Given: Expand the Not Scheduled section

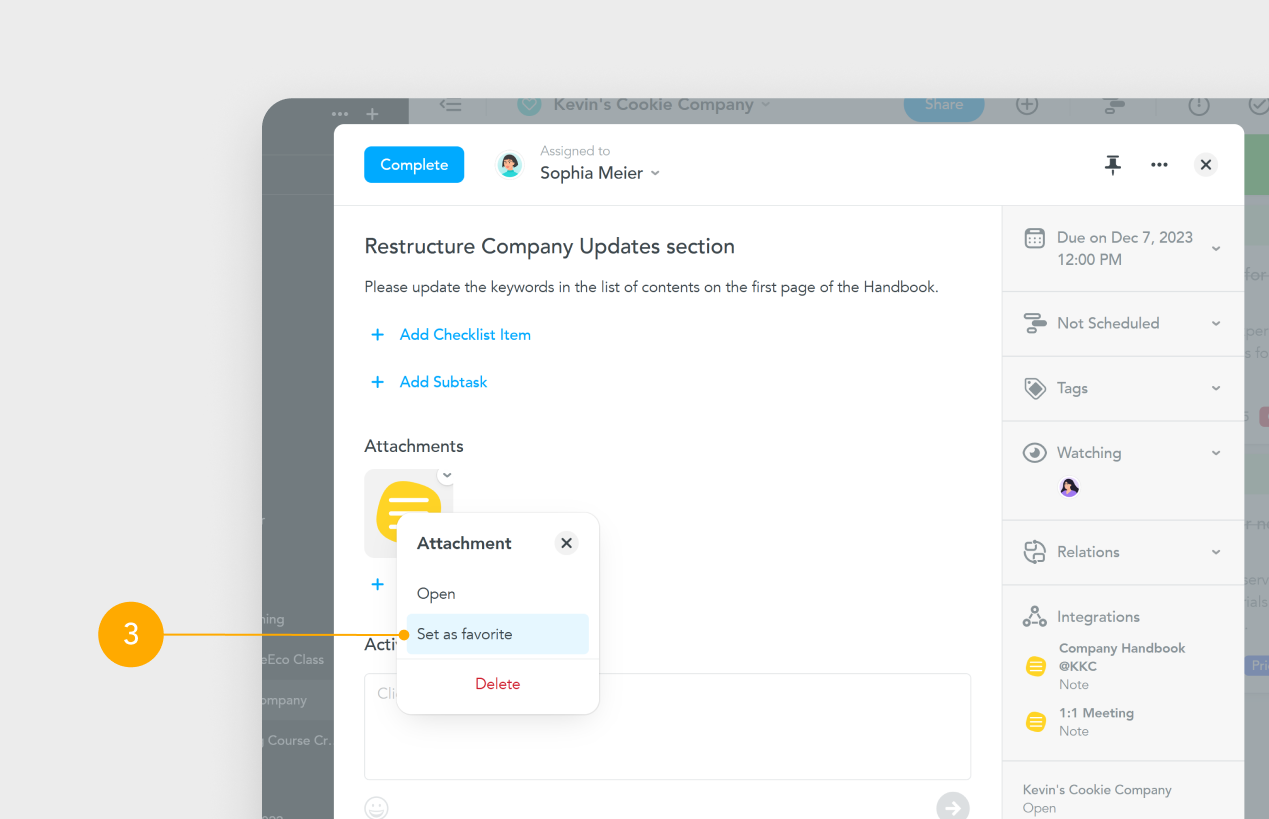Looking at the screenshot, I should pyautogui.click(x=1216, y=323).
